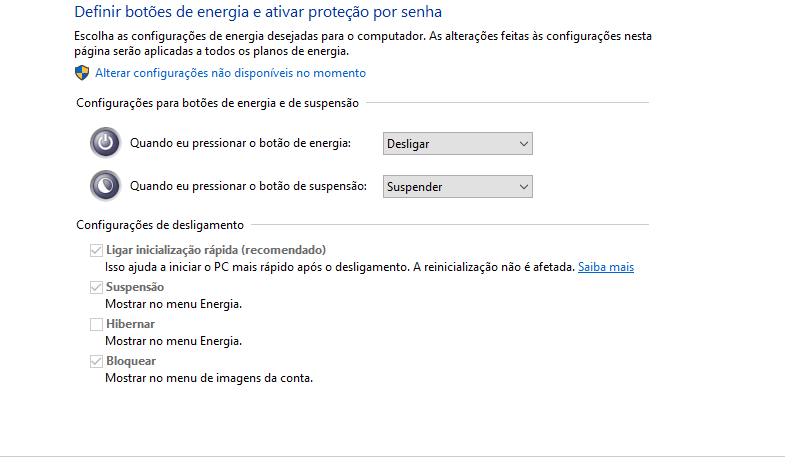Click the 'Definir botões de energia' page heading
This screenshot has width=785, height=463.
point(258,12)
